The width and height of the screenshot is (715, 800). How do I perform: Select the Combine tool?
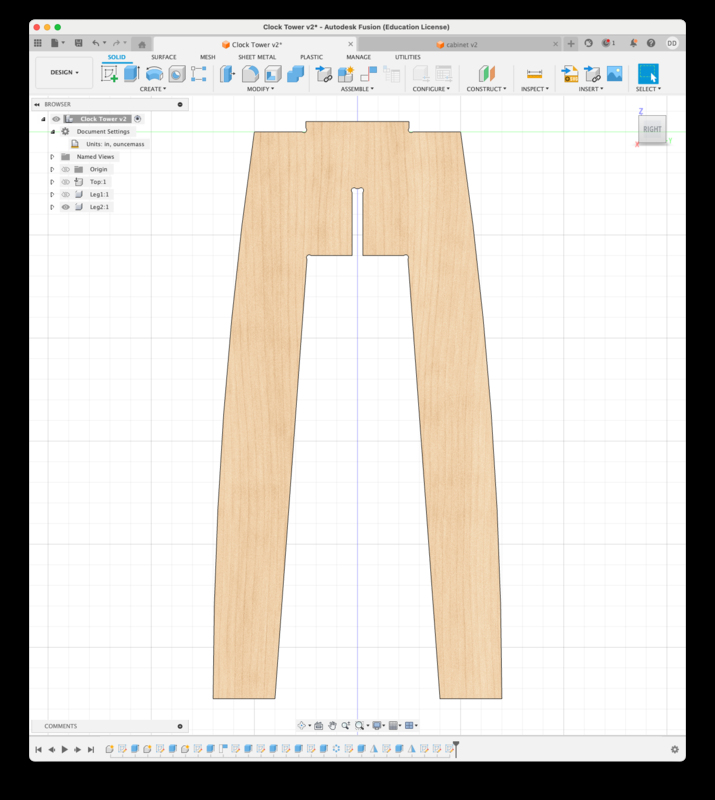click(x=295, y=74)
